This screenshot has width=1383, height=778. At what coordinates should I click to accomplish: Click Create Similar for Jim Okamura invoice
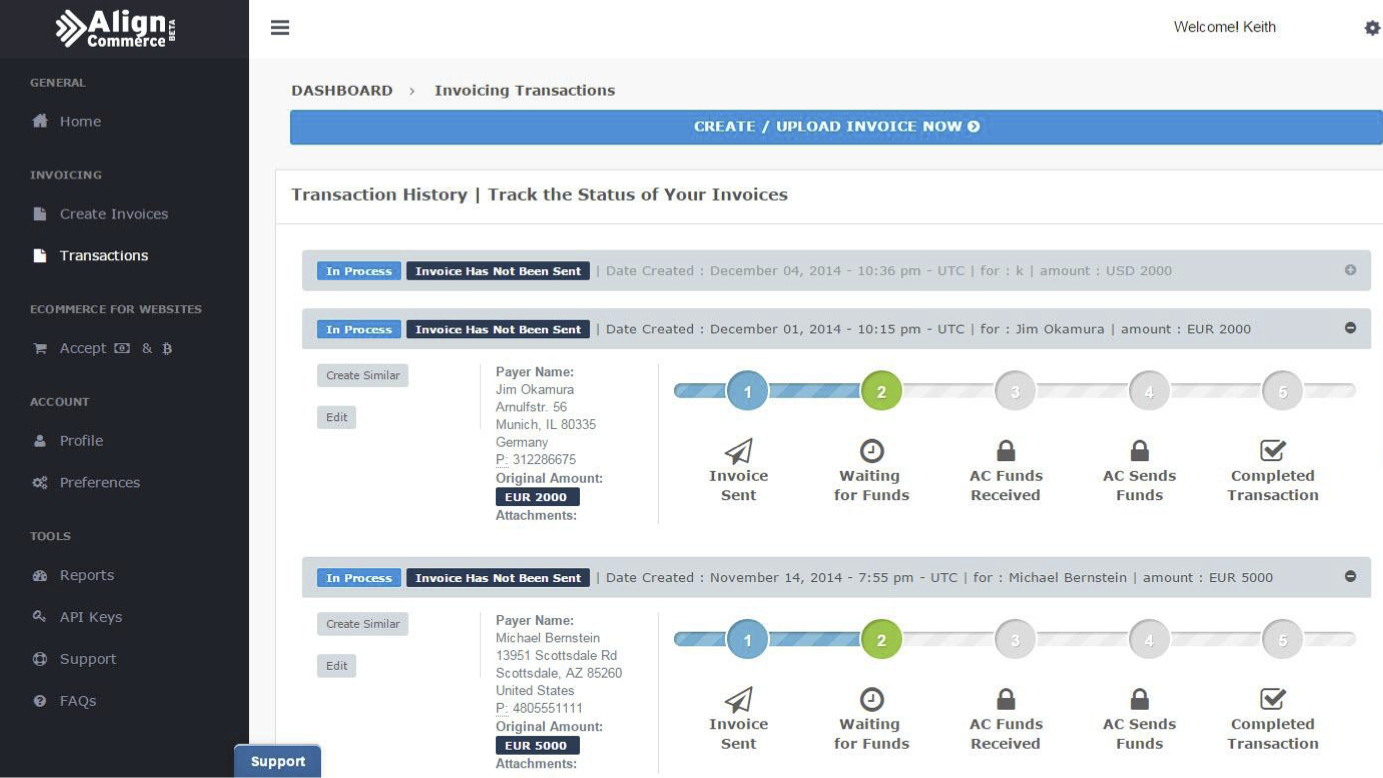pos(363,375)
